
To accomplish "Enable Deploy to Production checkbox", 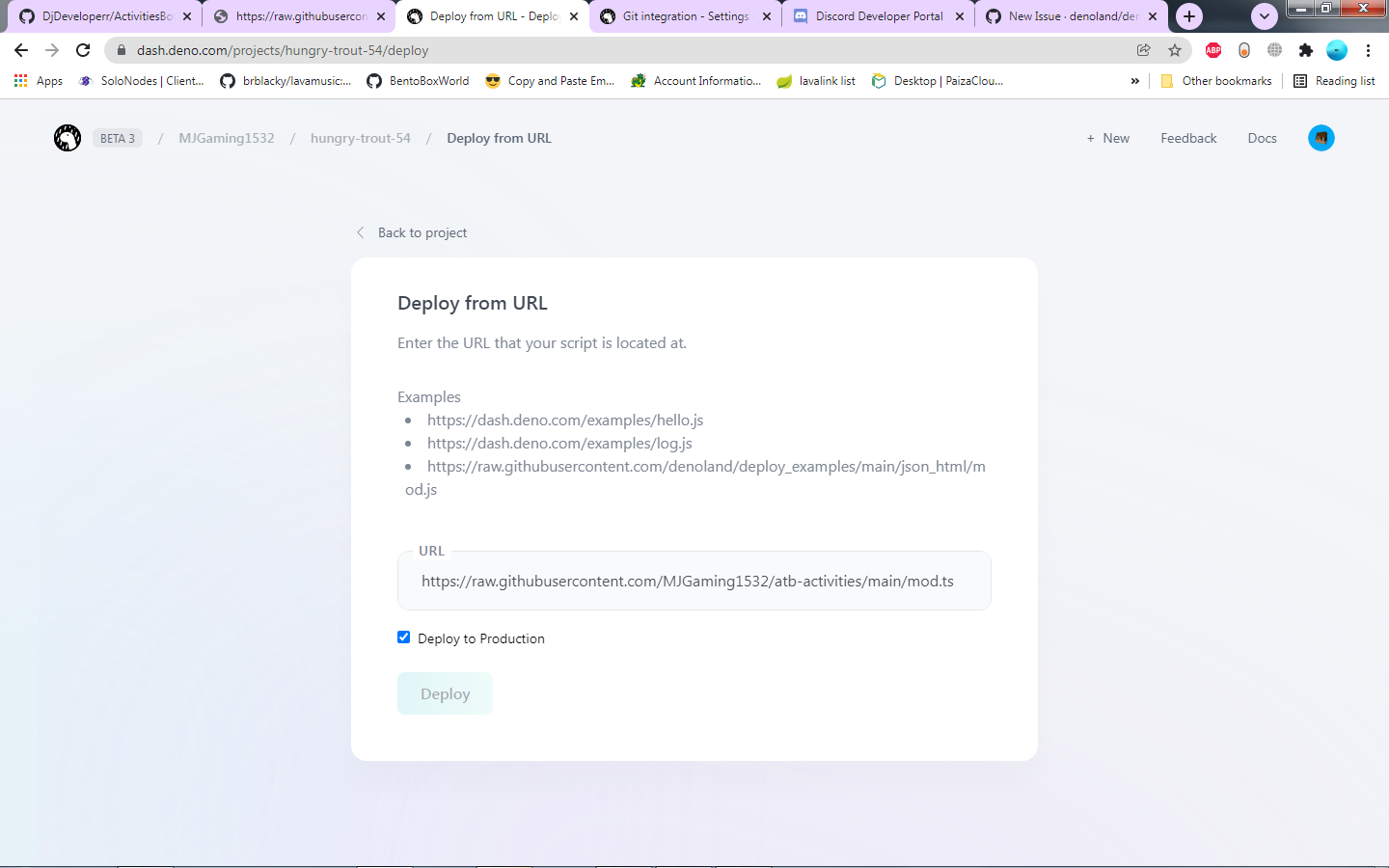I will pyautogui.click(x=403, y=637).
